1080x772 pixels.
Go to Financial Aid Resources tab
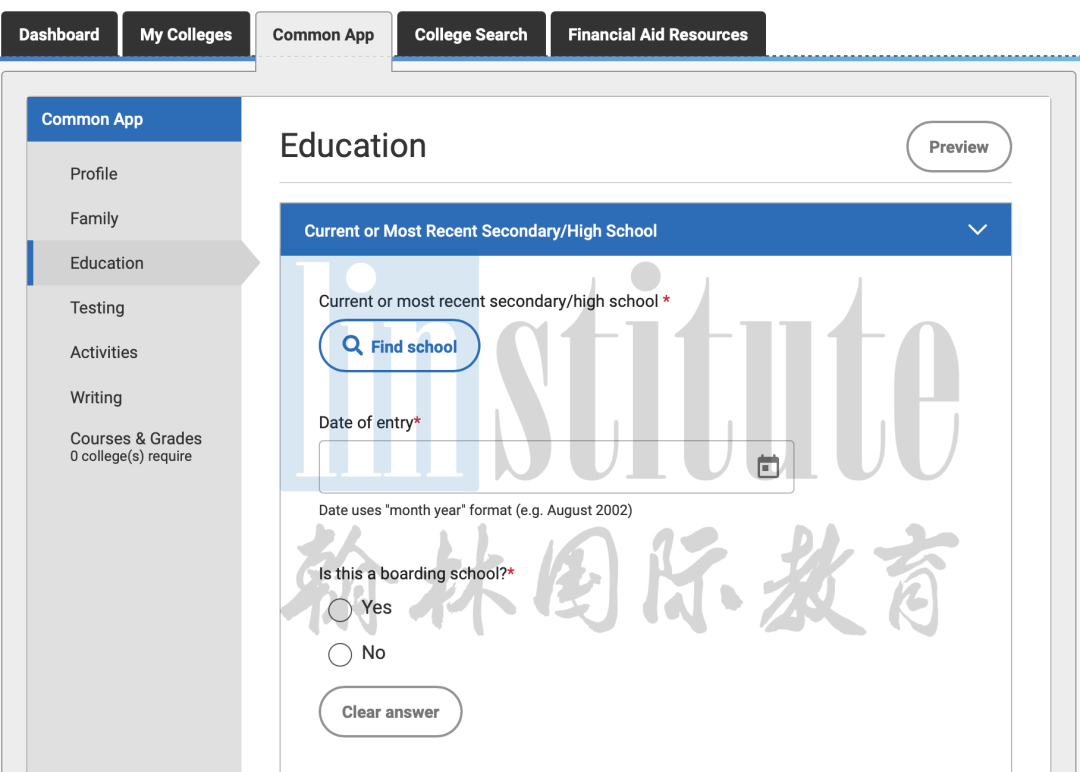coord(658,34)
